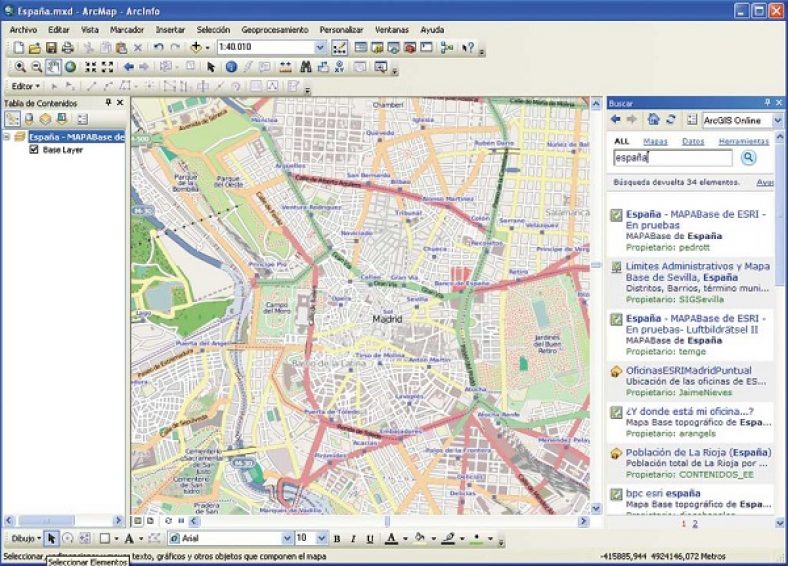788x566 pixels.
Task: Select the Zoom In magnifier tool
Action: coord(22,67)
